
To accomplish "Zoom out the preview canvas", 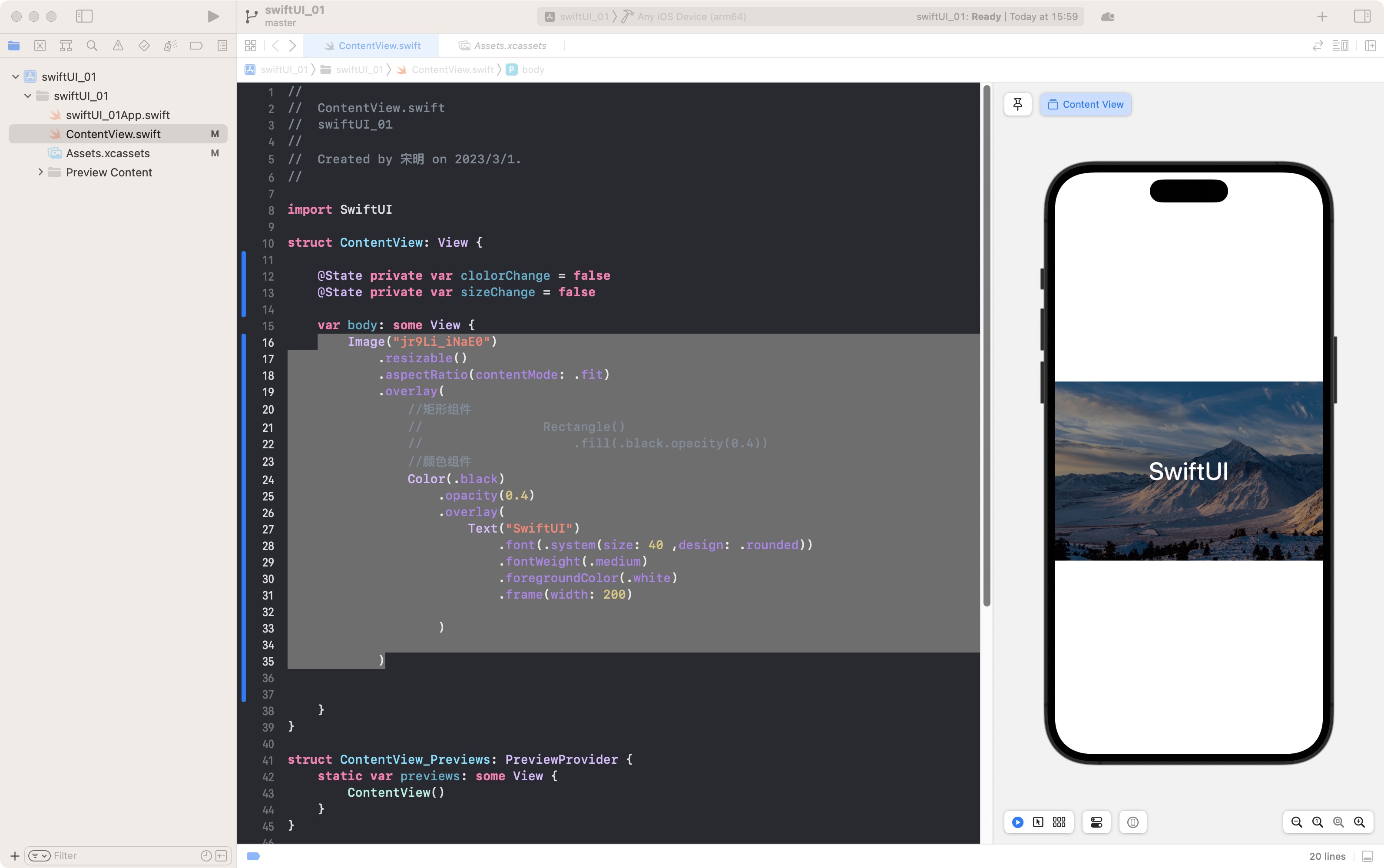I will (1296, 822).
